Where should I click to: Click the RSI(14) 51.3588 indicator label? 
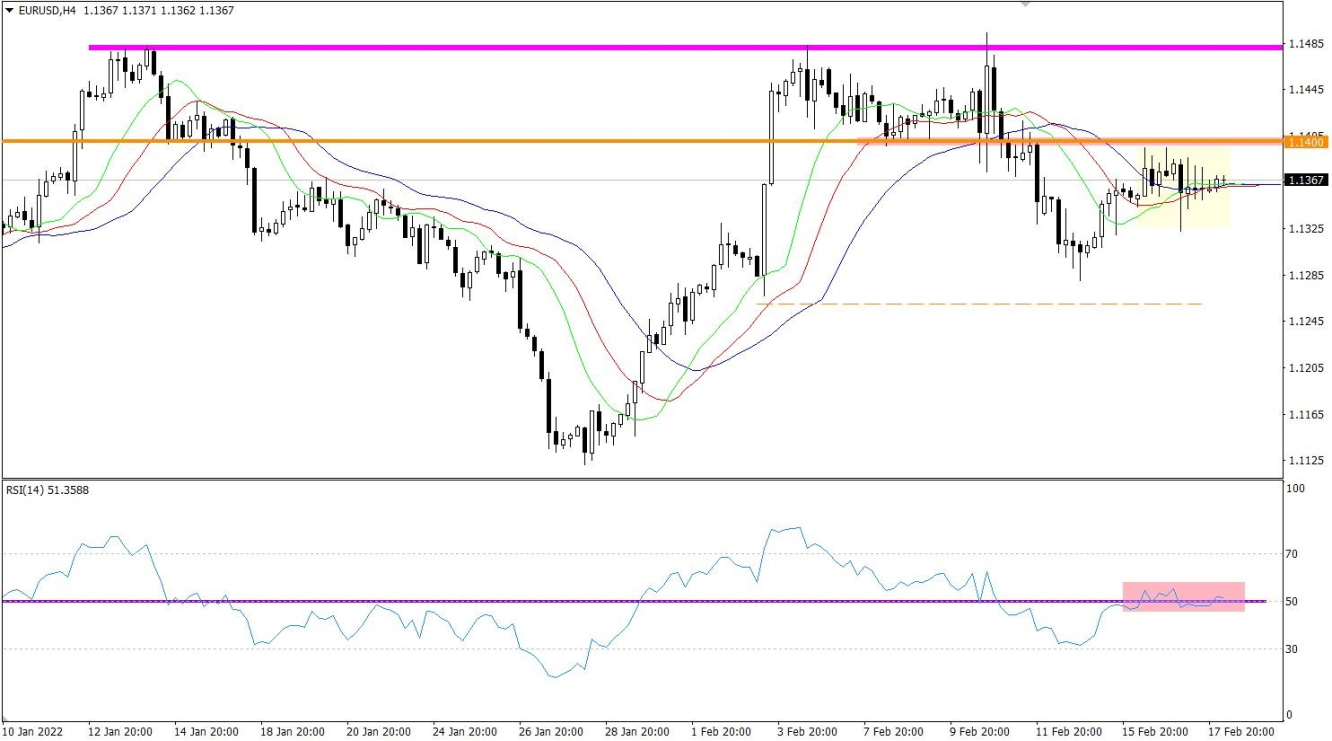tap(47, 490)
